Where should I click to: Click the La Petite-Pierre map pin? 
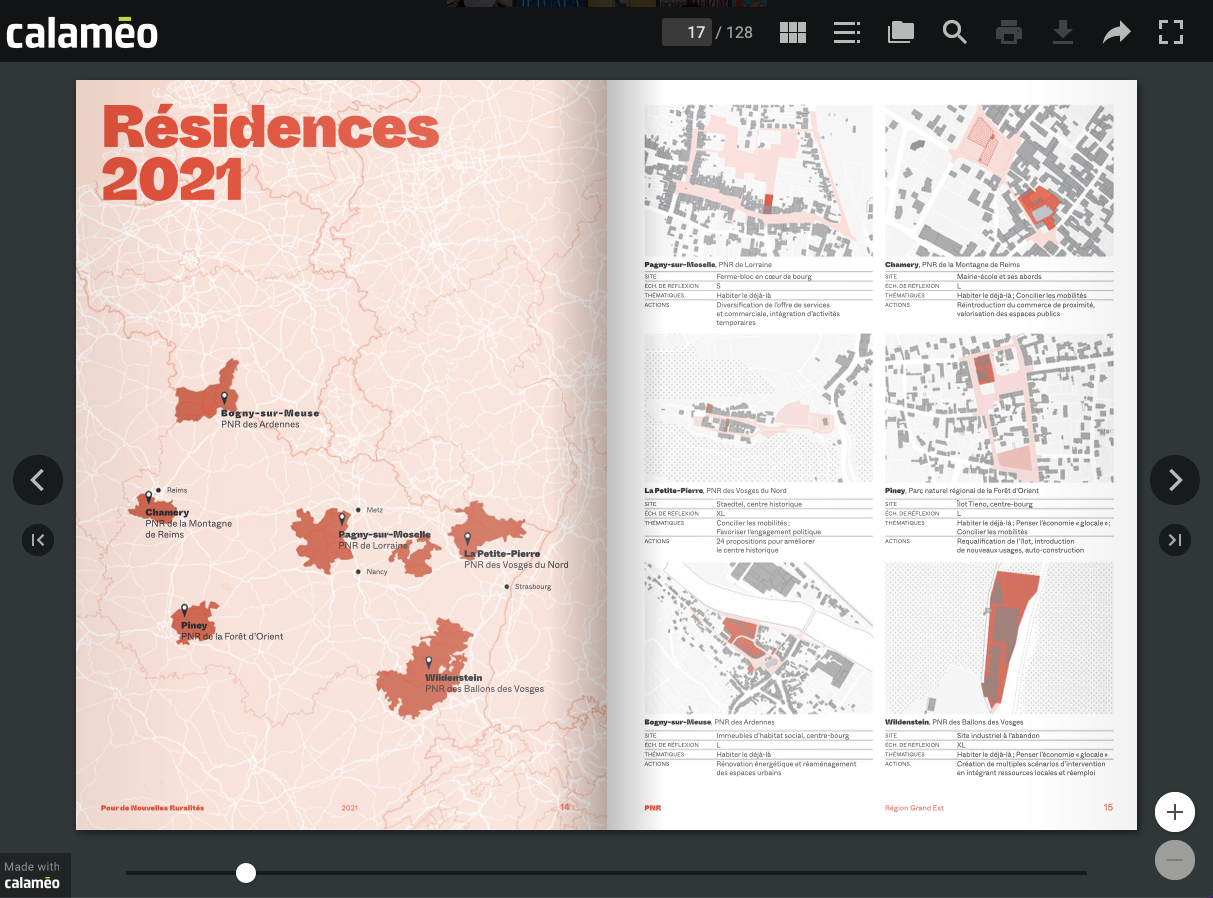pos(467,539)
